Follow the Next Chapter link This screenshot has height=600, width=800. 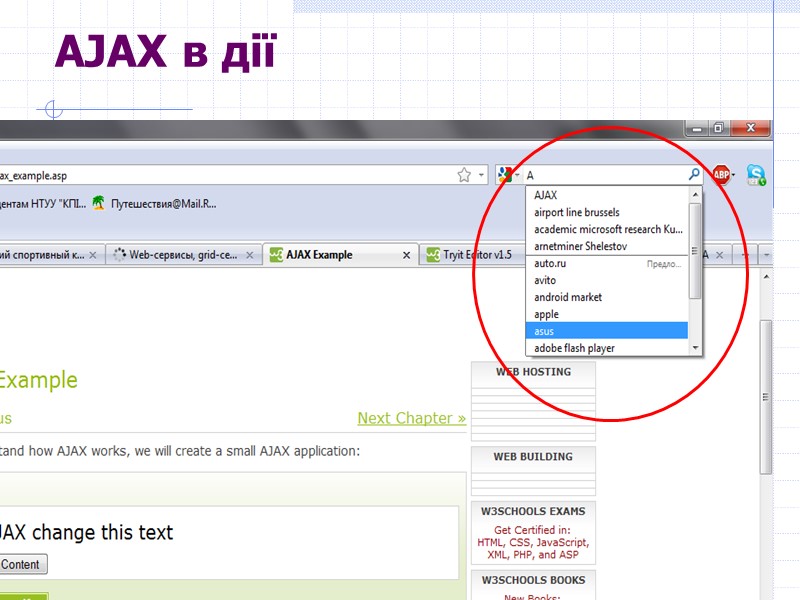click(x=411, y=418)
